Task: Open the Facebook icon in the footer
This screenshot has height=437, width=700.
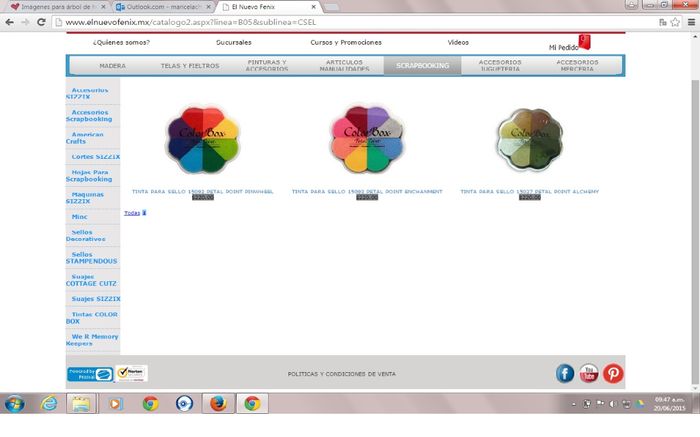Action: coord(565,373)
